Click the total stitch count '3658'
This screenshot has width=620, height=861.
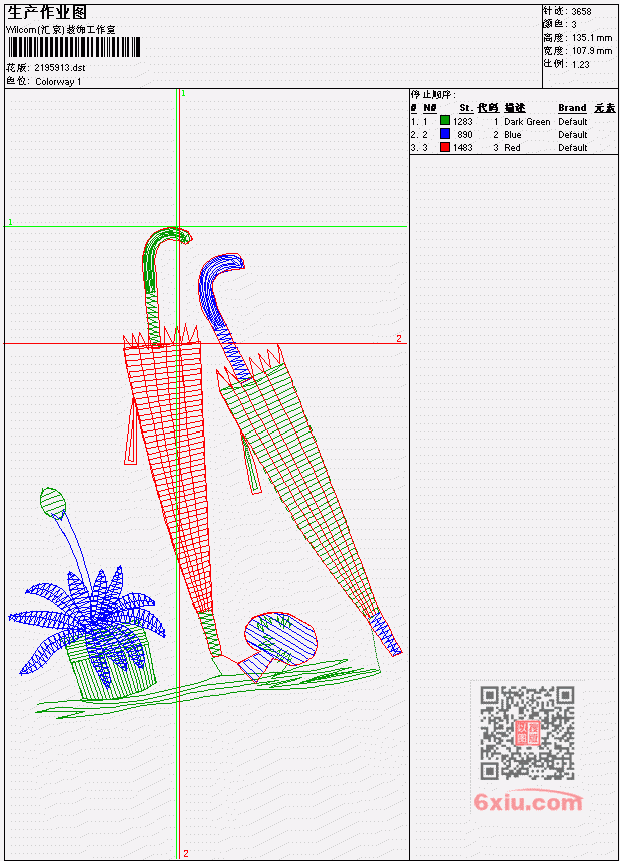click(x=581, y=11)
